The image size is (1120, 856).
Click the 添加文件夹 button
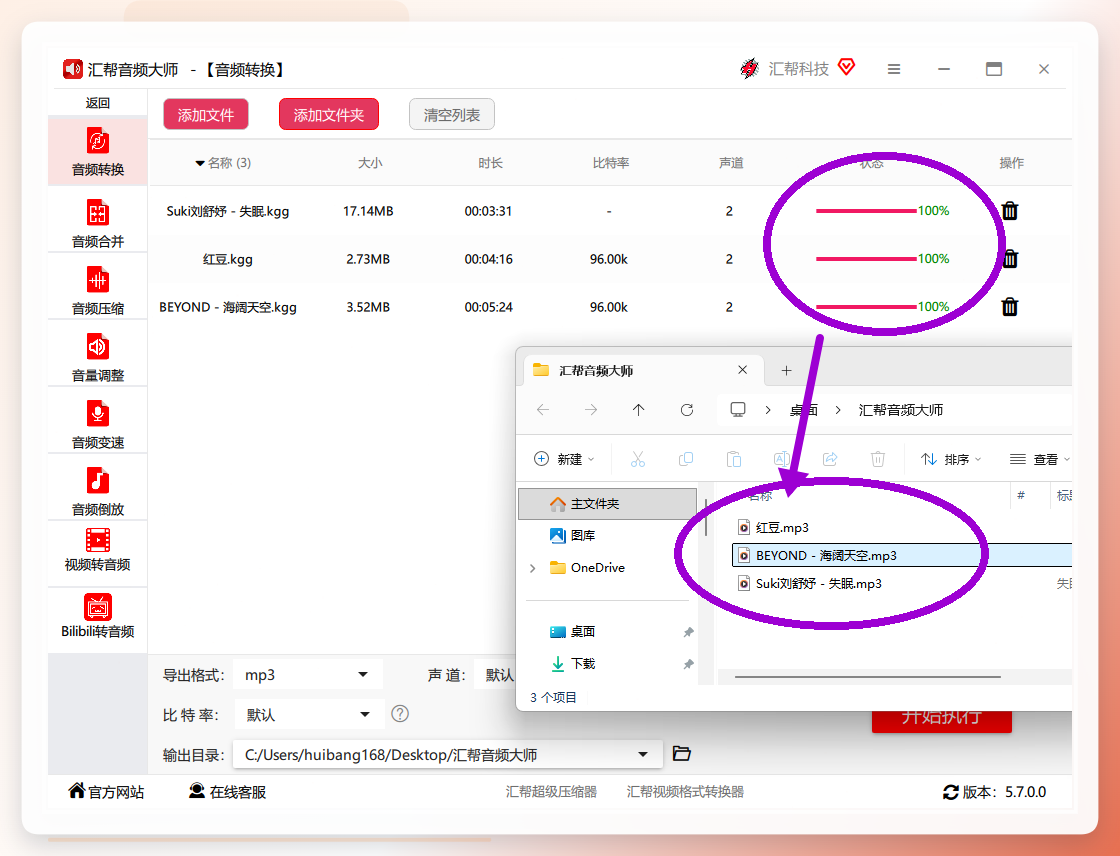[329, 114]
